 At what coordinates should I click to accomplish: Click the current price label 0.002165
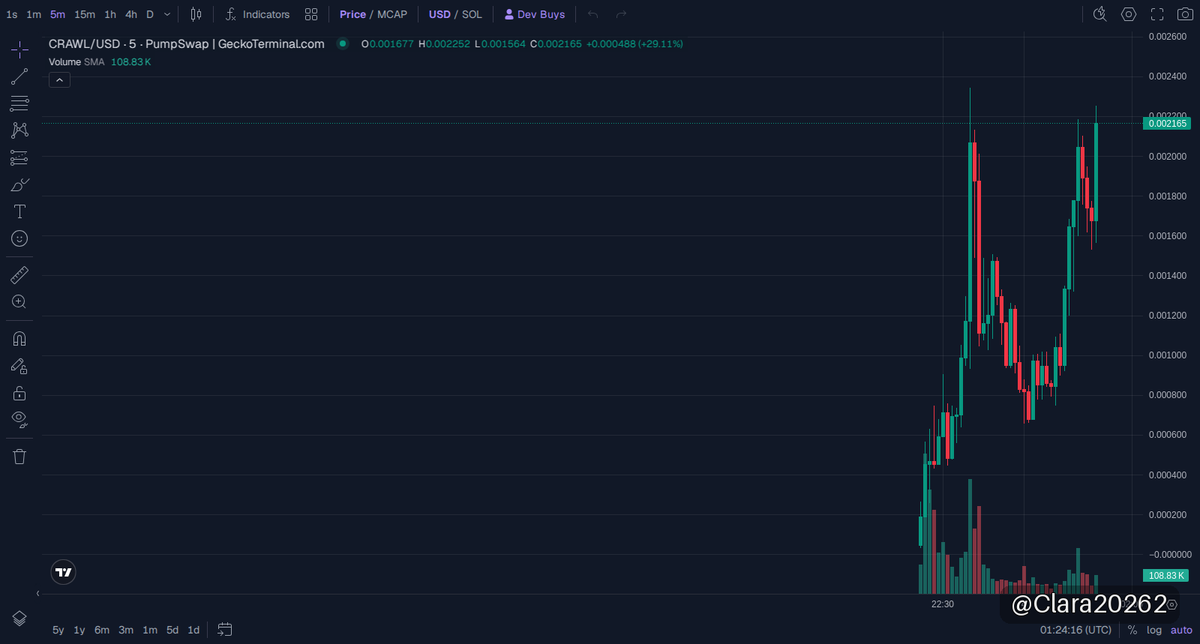(1166, 123)
